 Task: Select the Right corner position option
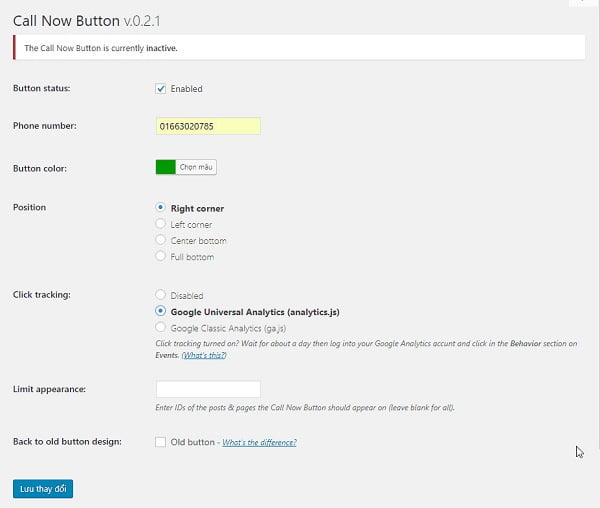(160, 208)
